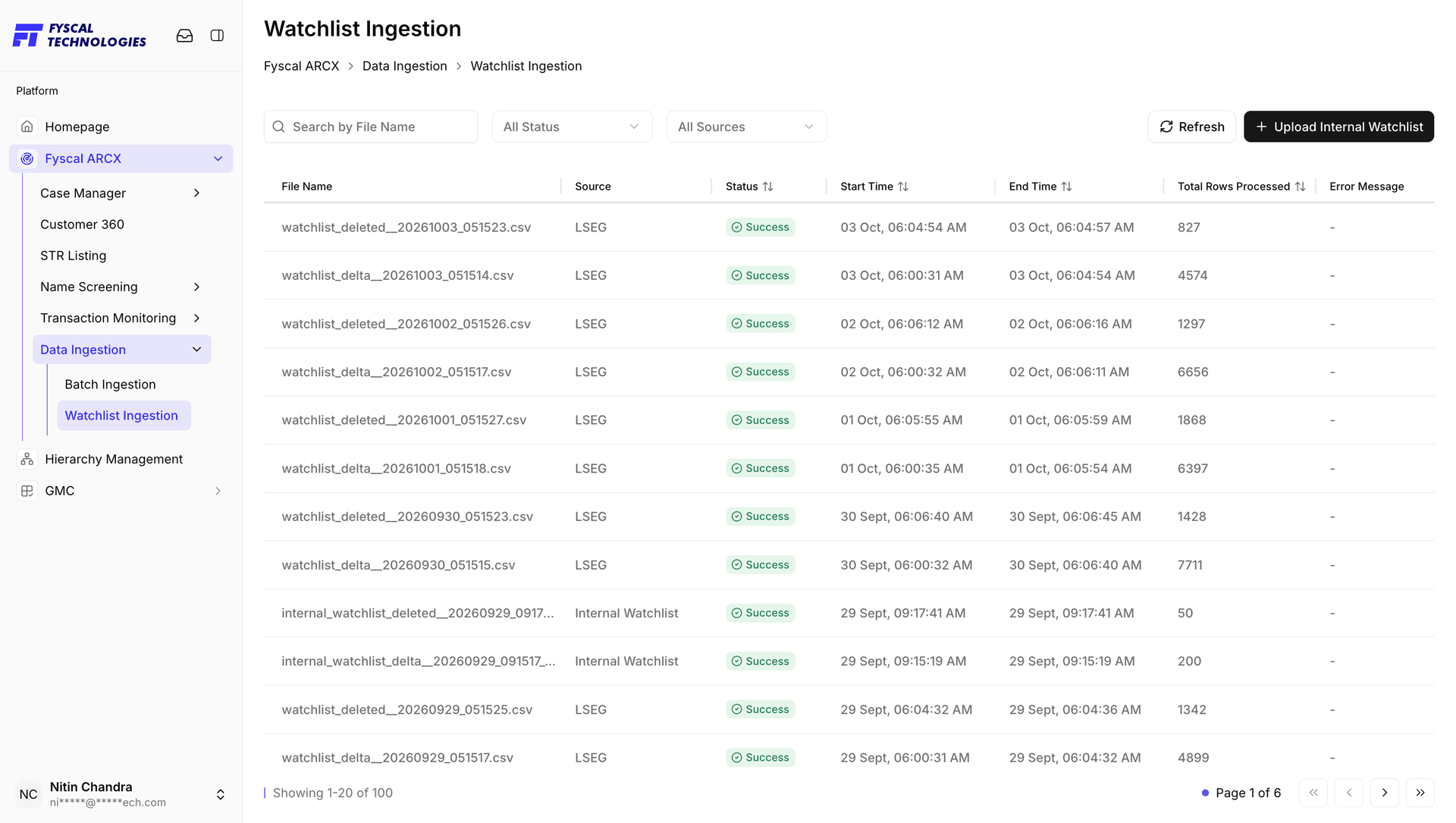Expand the GMC menu chevron
The width and height of the screenshot is (1456, 823).
point(218,491)
